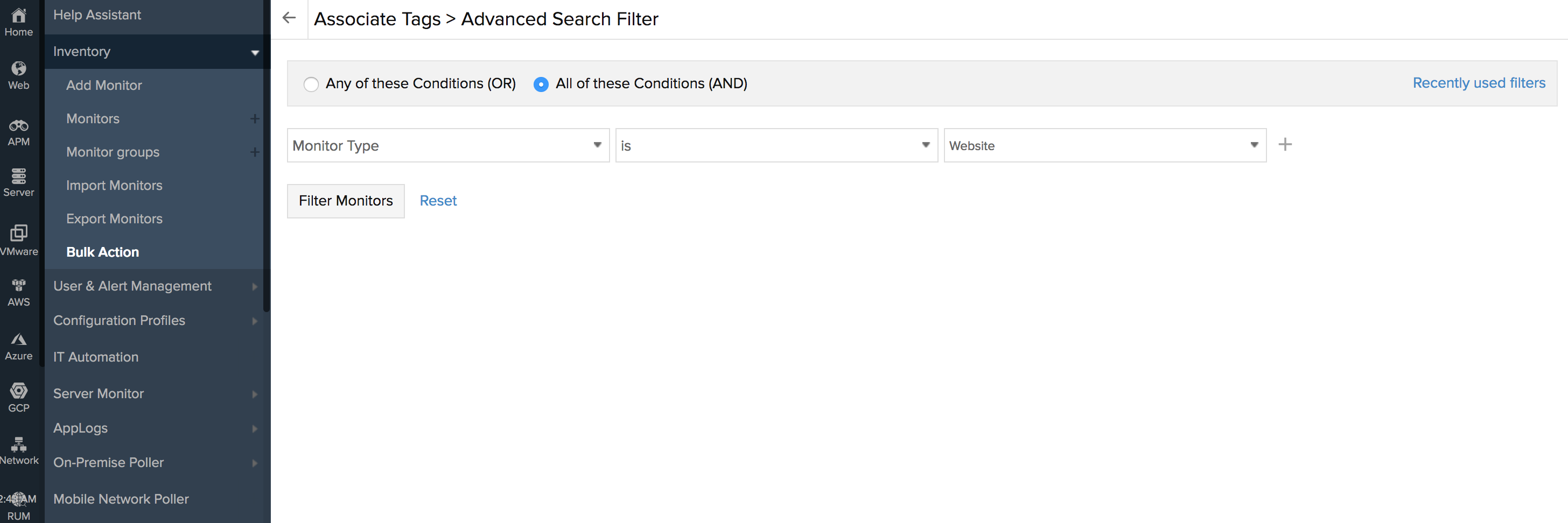Open the 'is' operator dropdown
Image resolution: width=1568 pixels, height=523 pixels.
[x=776, y=145]
